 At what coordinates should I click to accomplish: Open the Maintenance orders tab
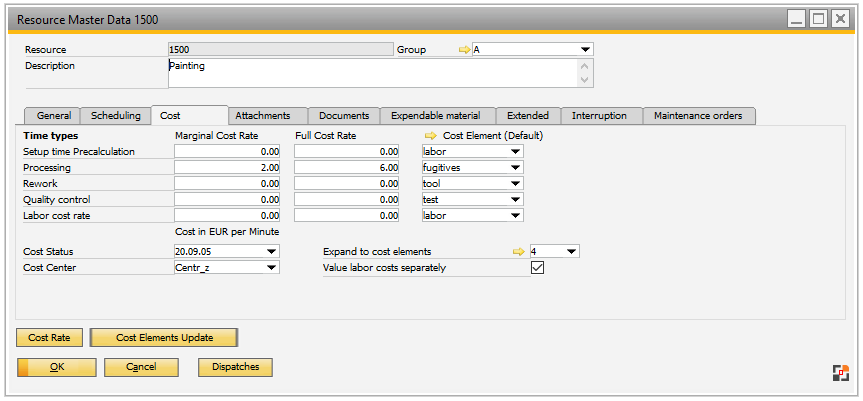(x=698, y=116)
